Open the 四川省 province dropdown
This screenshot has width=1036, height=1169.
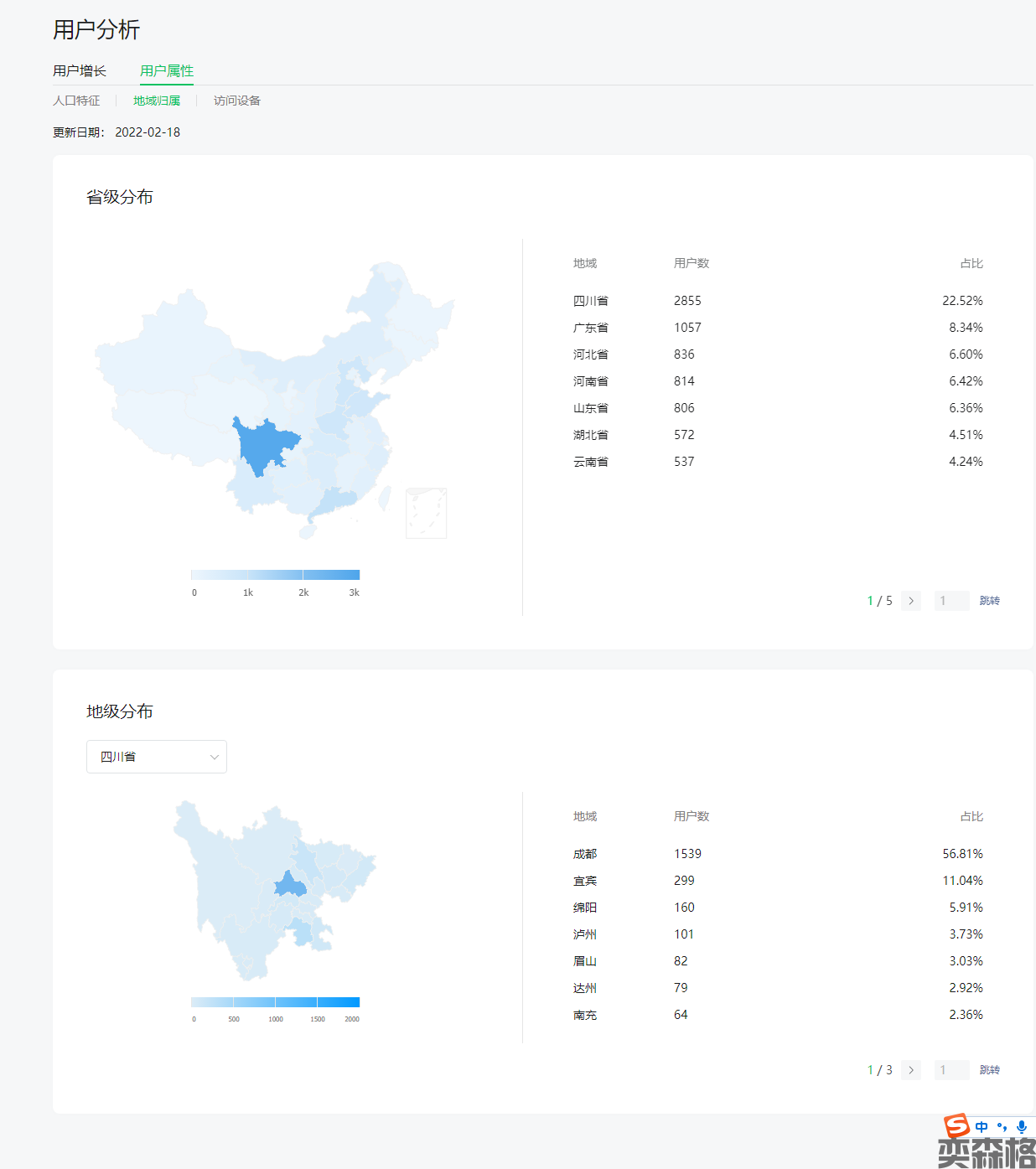[x=156, y=757]
